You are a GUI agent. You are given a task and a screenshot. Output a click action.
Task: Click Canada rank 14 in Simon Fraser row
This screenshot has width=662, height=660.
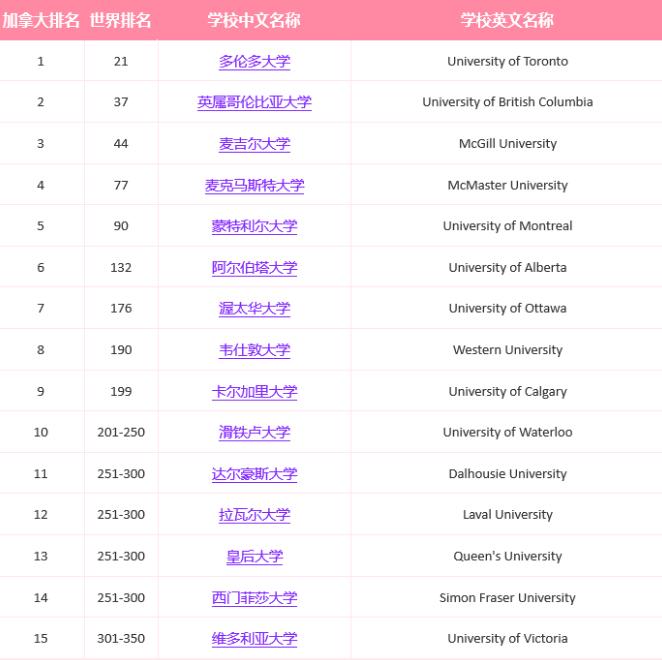pos(41,598)
